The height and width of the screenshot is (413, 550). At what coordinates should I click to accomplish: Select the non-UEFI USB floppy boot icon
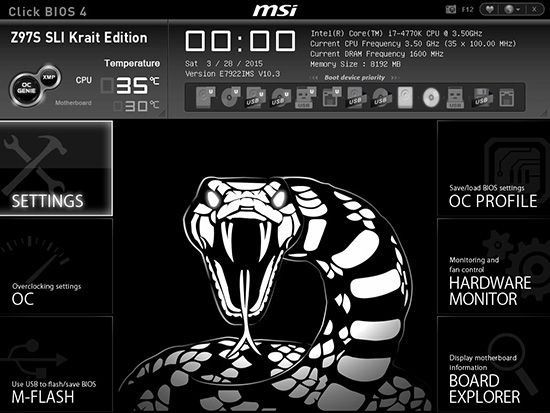[x=481, y=97]
